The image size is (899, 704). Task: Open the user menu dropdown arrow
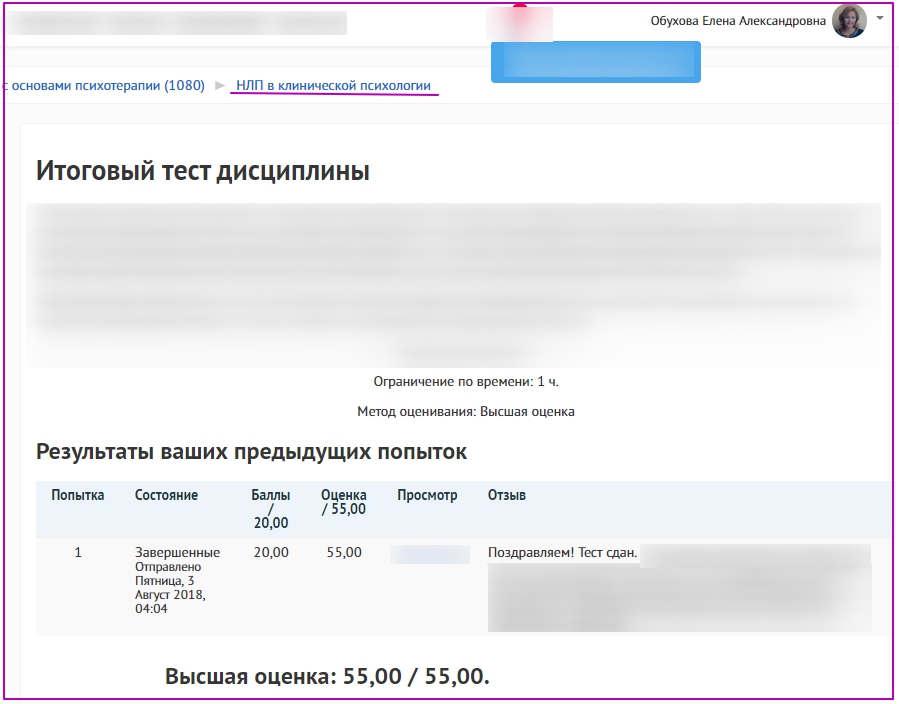(x=880, y=18)
